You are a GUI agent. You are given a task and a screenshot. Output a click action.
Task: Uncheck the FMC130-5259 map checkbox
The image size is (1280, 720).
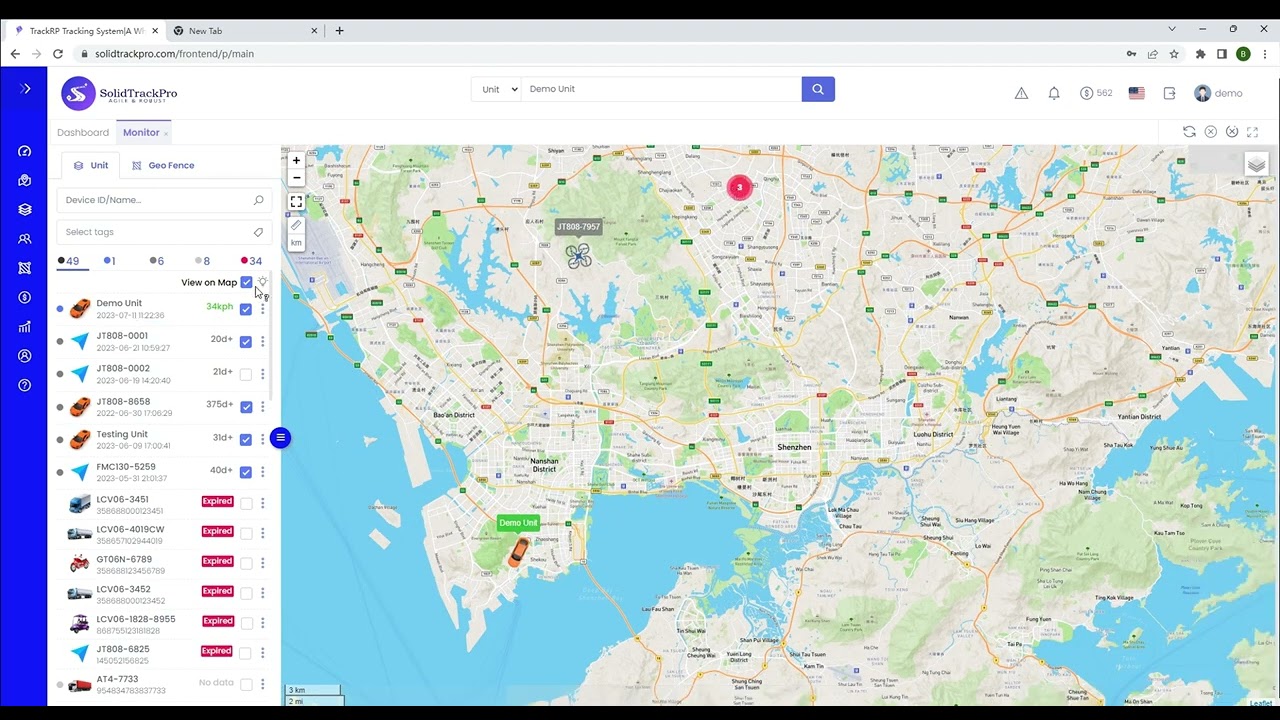coord(246,472)
